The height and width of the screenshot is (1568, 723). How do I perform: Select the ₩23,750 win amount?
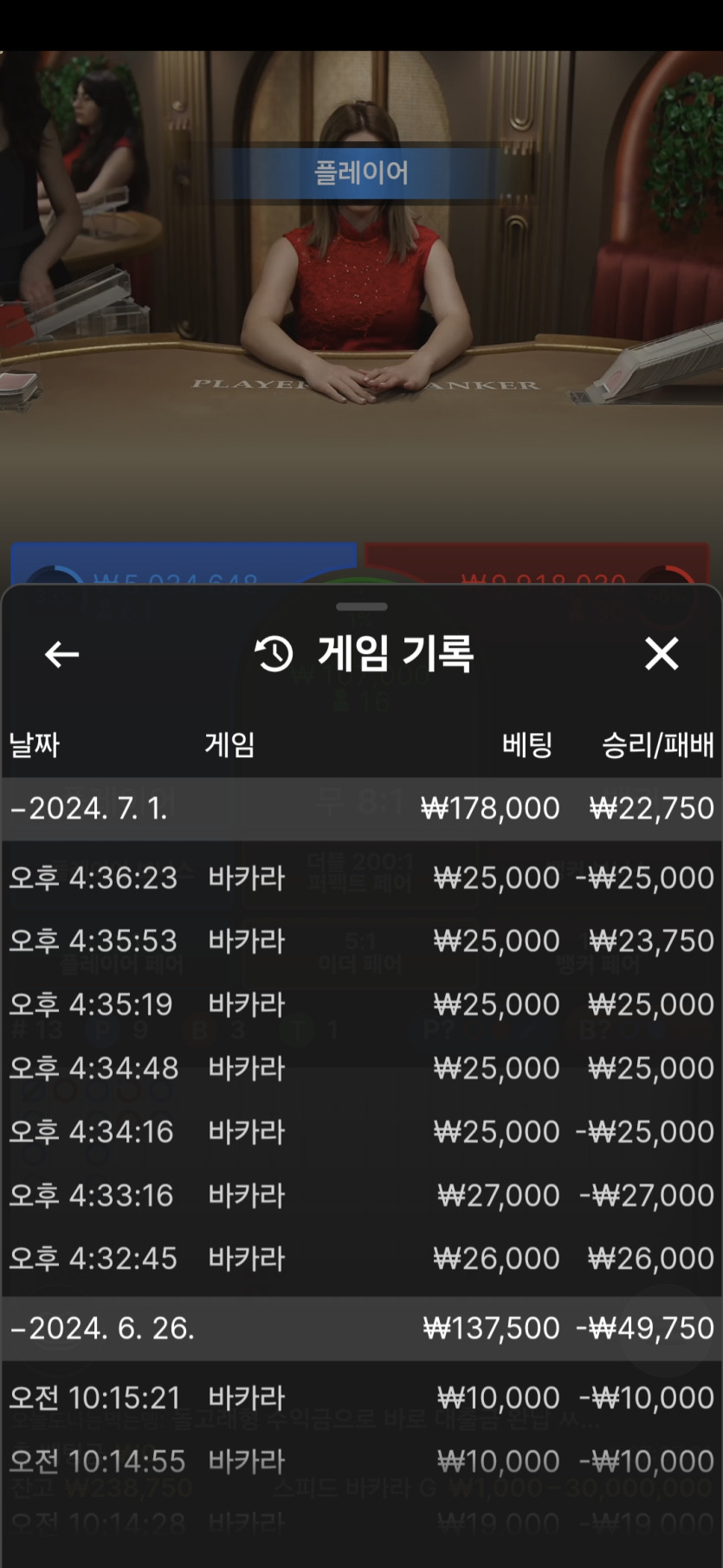pyautogui.click(x=651, y=941)
